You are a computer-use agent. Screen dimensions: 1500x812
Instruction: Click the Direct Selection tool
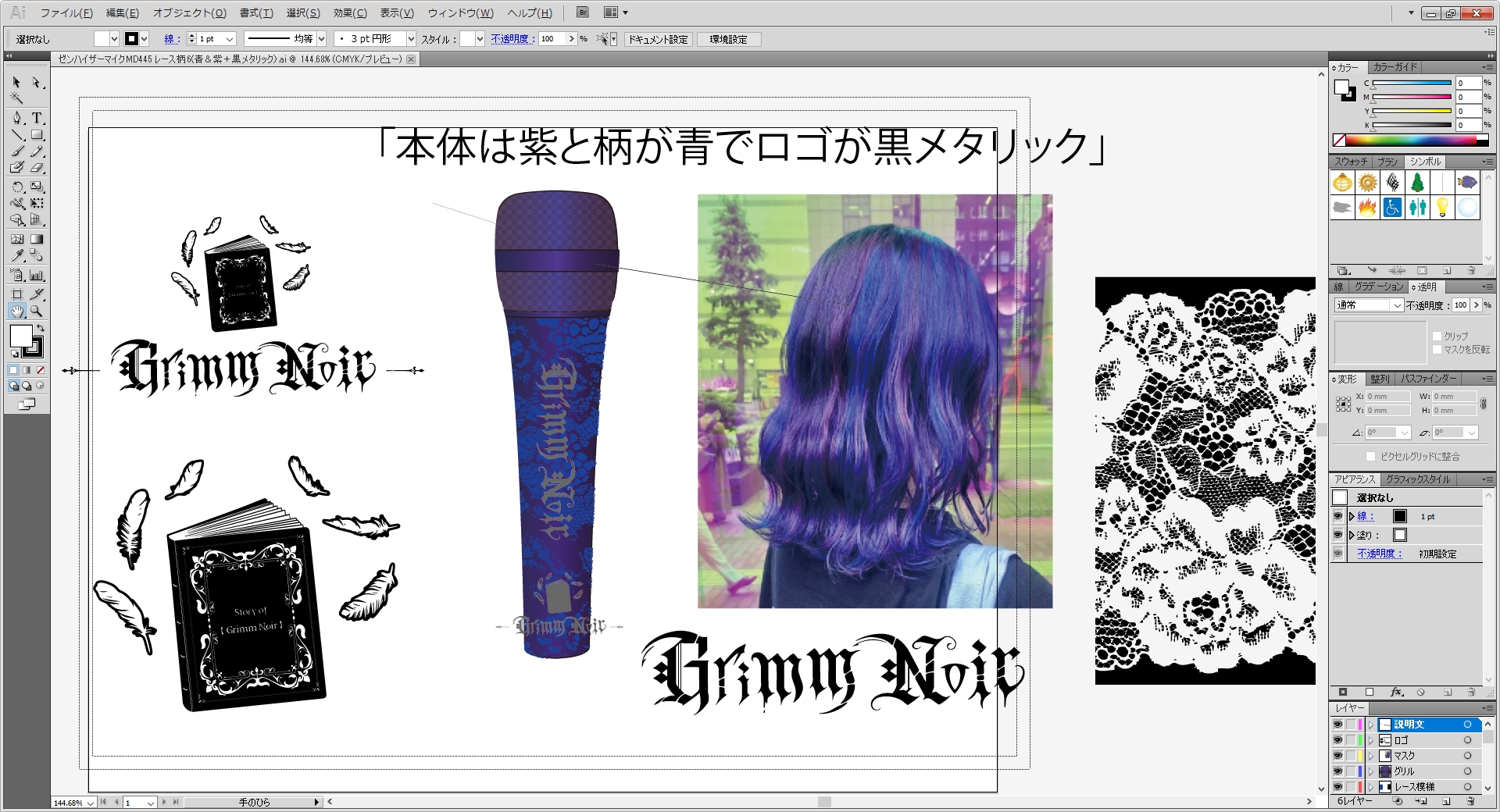(x=37, y=82)
